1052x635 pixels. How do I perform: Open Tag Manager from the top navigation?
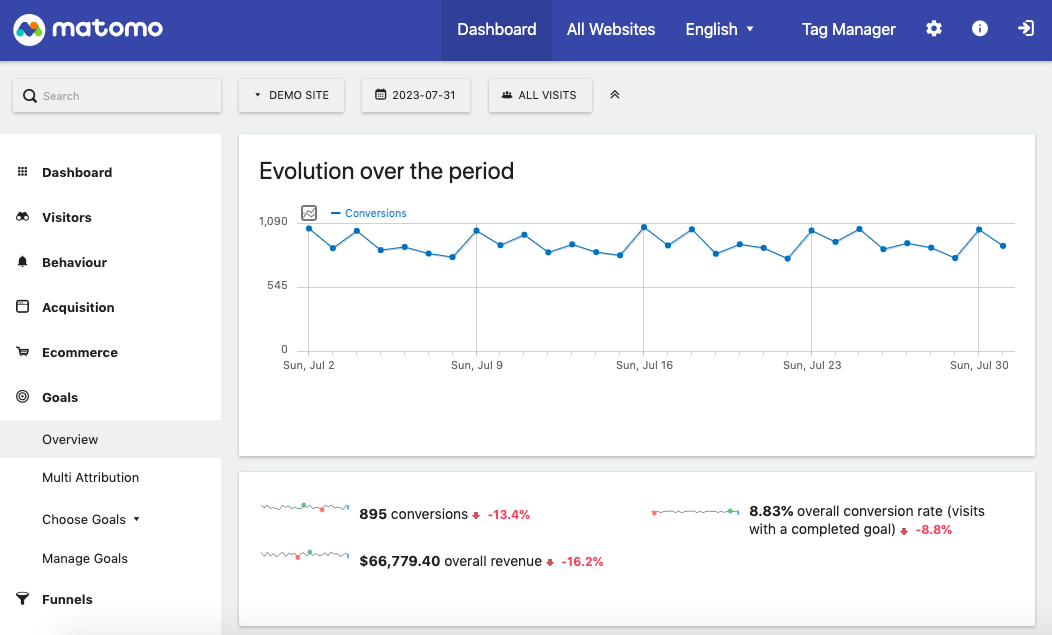(848, 29)
